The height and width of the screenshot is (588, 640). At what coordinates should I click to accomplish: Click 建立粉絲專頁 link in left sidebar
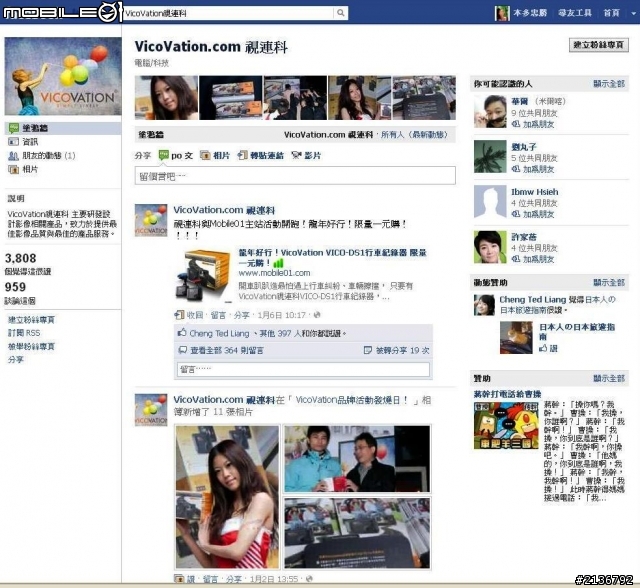[x=31, y=320]
